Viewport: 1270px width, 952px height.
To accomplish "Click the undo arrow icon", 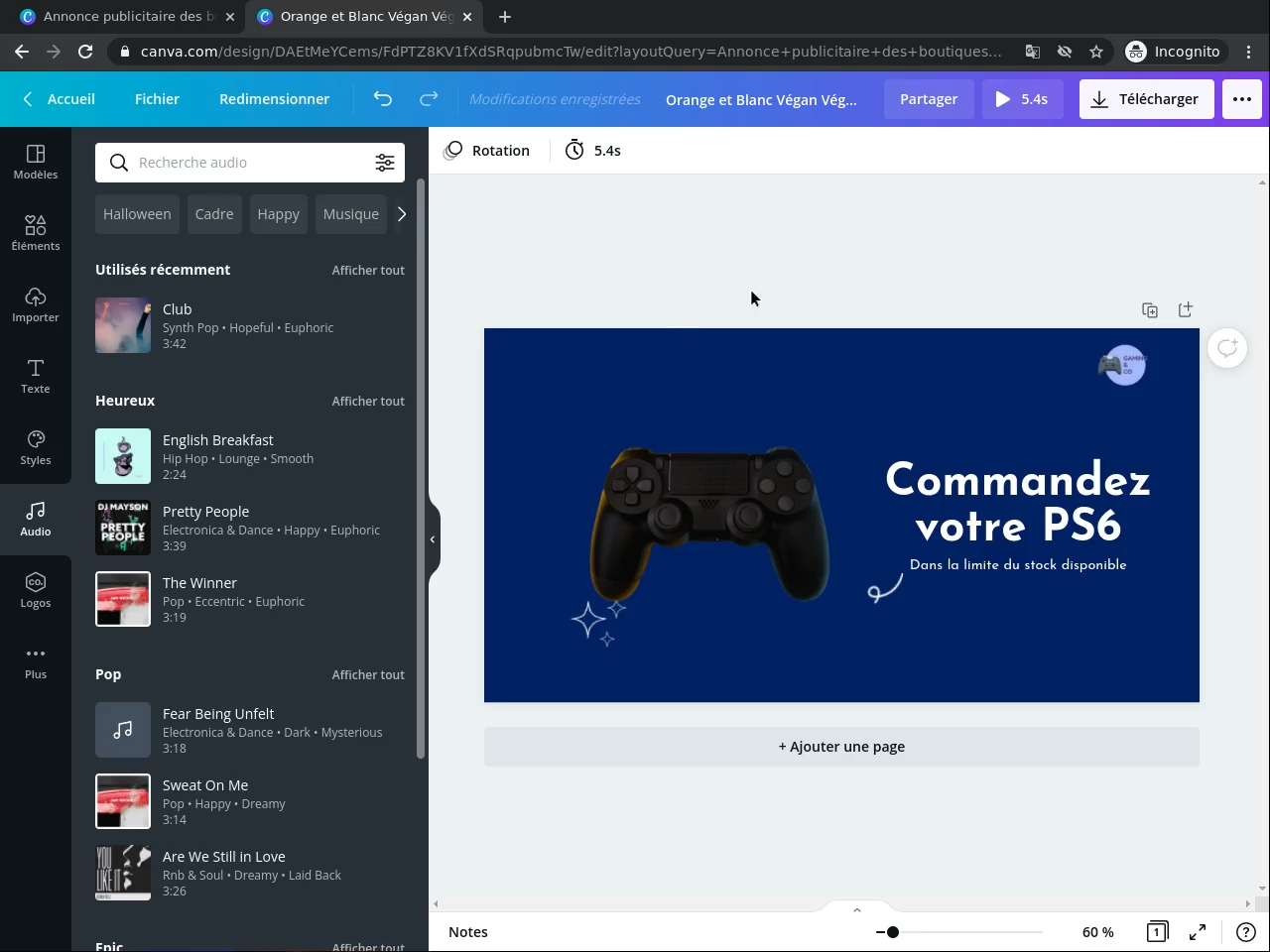I will [x=383, y=99].
